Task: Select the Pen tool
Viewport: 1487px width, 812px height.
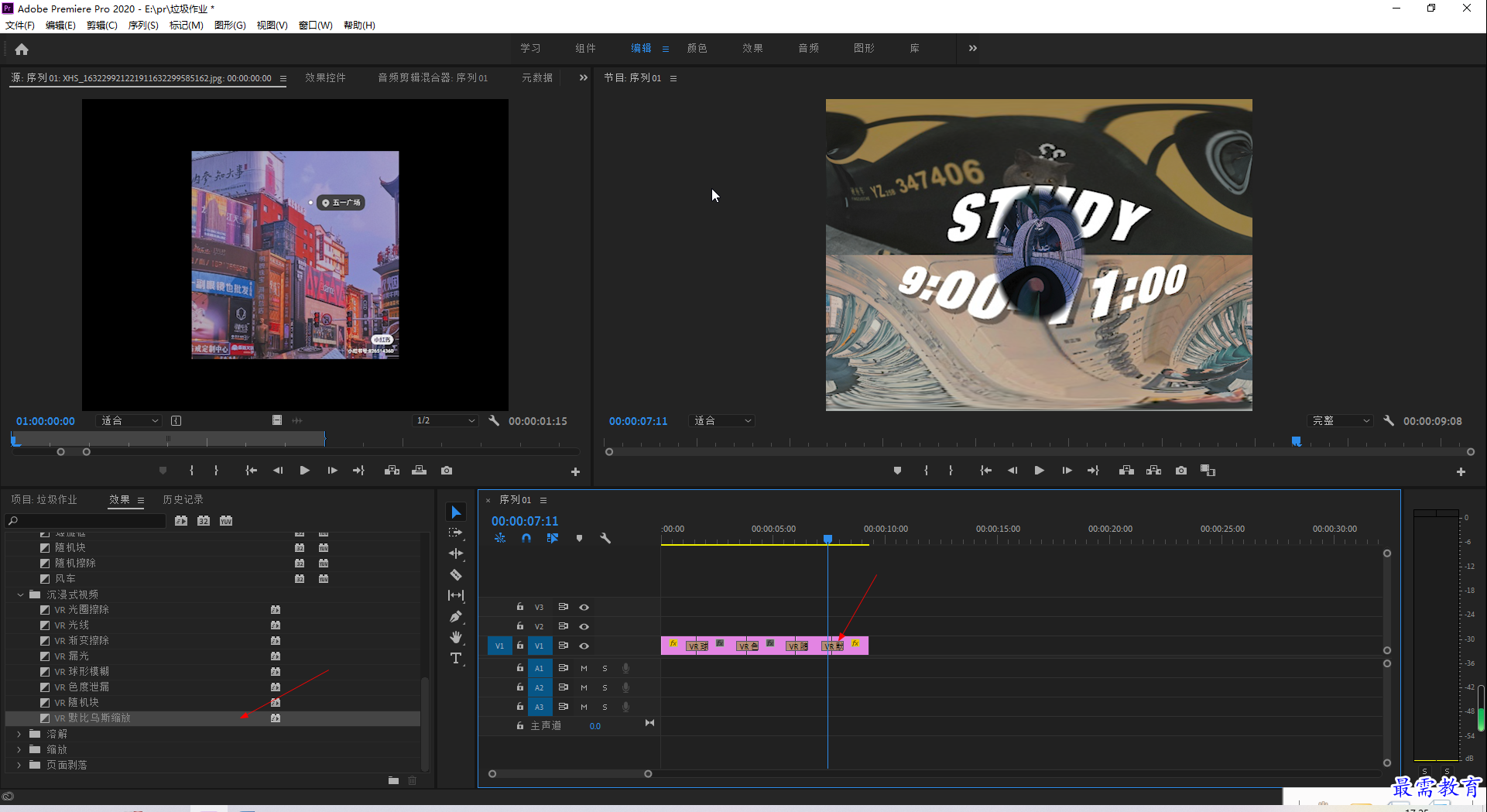Action: click(x=456, y=616)
